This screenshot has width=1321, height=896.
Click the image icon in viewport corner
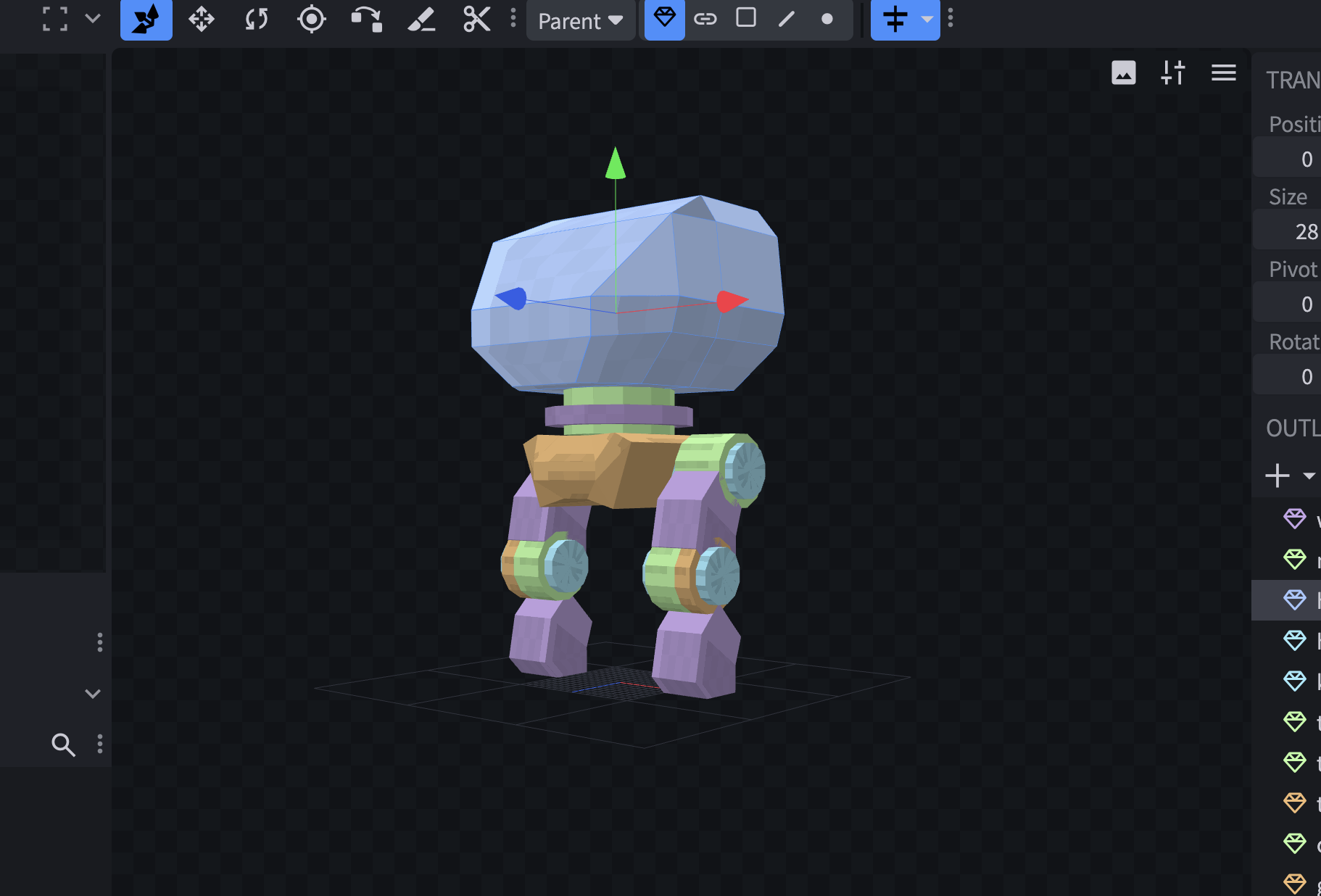(1123, 72)
